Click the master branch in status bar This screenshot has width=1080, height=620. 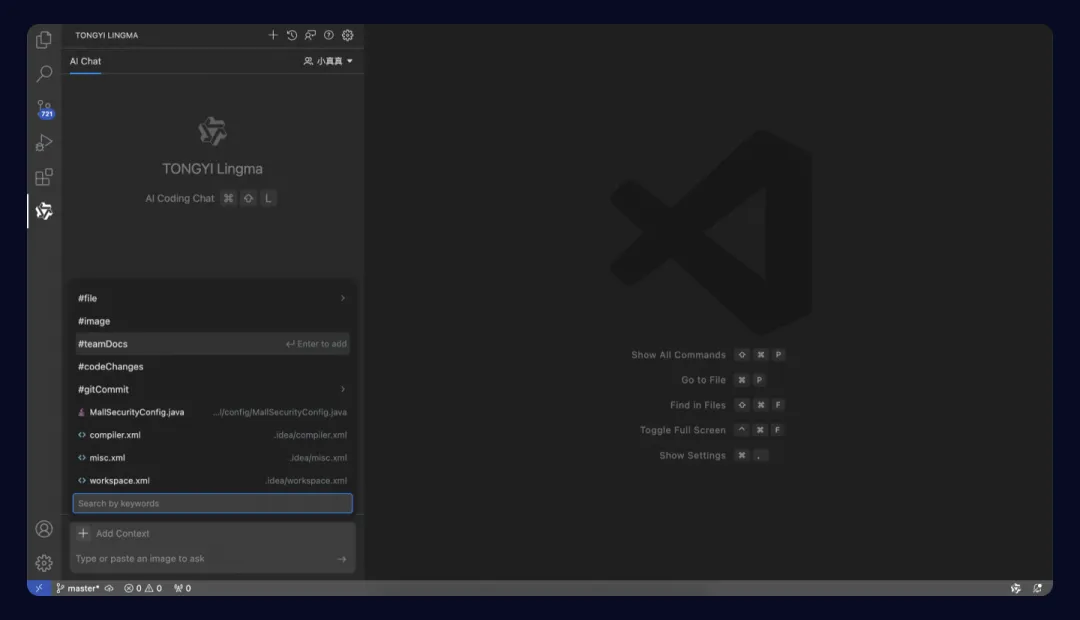point(78,588)
